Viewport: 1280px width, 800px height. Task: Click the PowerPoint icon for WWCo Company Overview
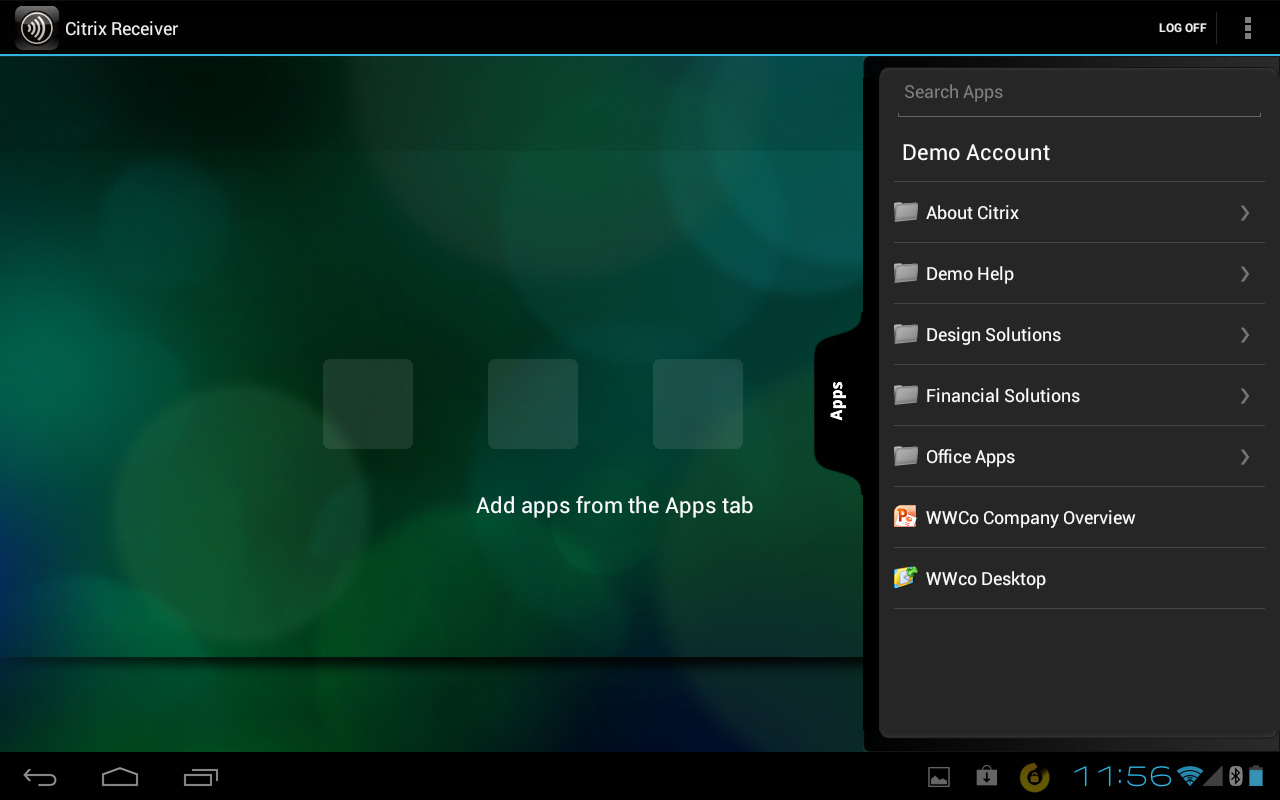click(x=906, y=517)
